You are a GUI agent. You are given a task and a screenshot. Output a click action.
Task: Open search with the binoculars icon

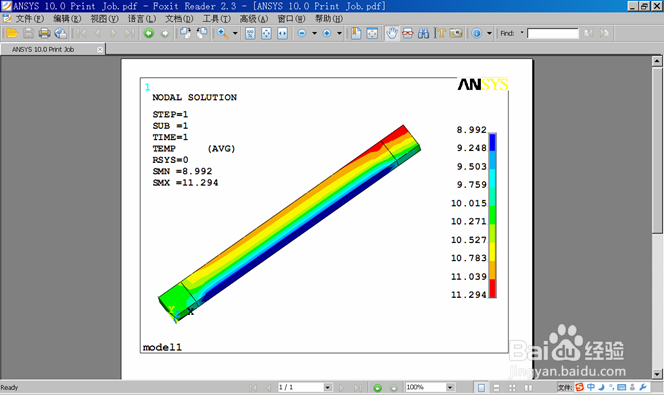point(423,33)
